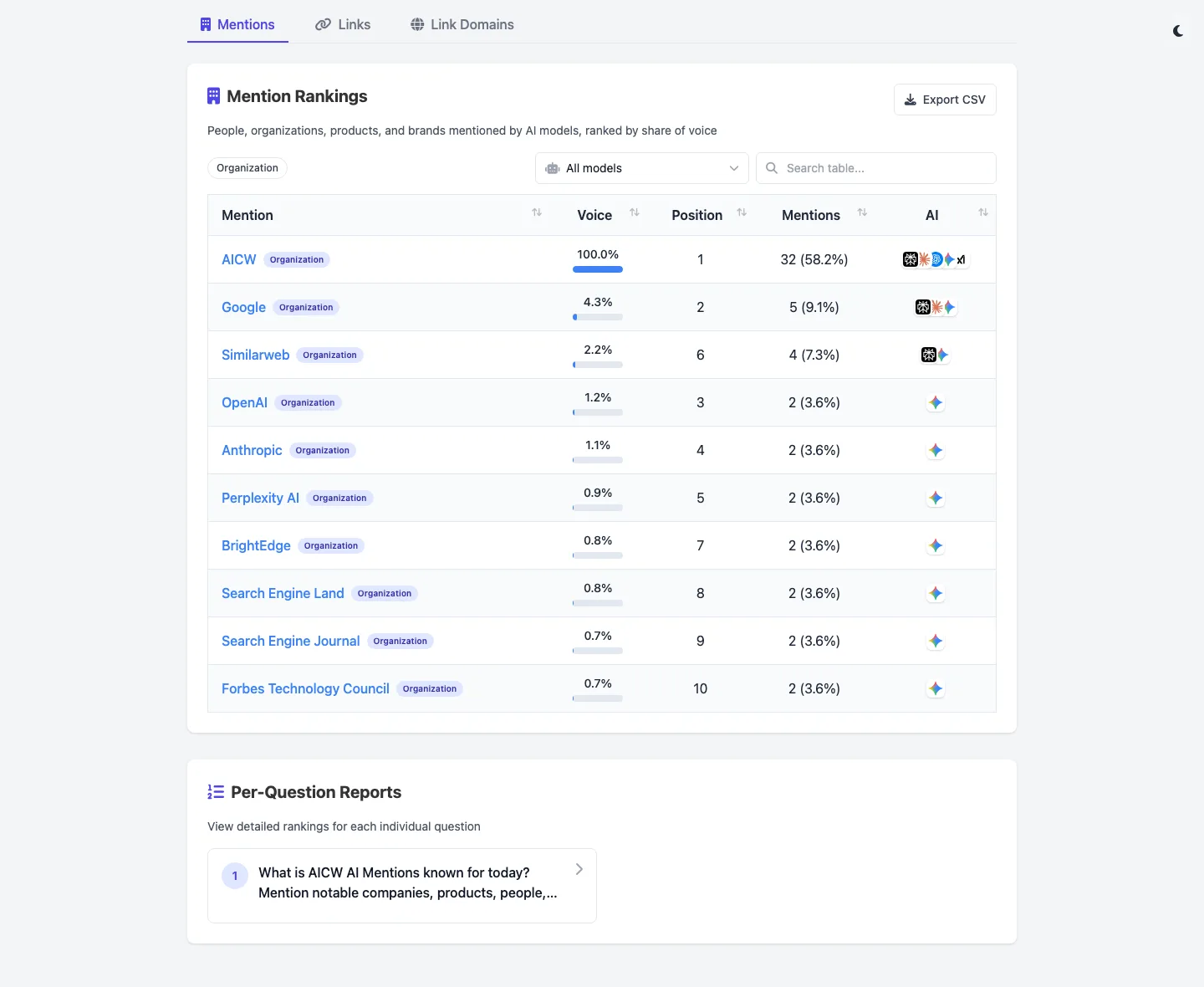Click the '32 (58.2%)' mentions cell

tap(814, 259)
